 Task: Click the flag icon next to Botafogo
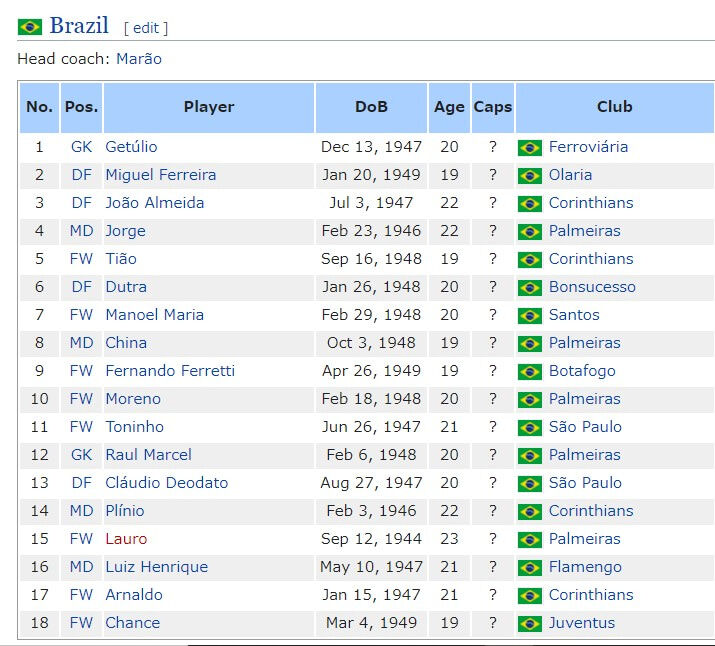point(530,372)
